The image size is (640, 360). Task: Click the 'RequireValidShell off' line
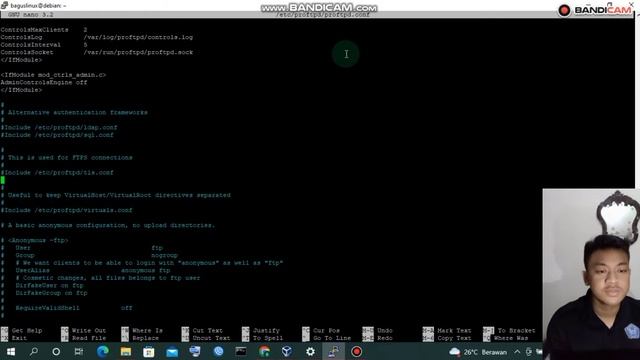click(x=67, y=308)
